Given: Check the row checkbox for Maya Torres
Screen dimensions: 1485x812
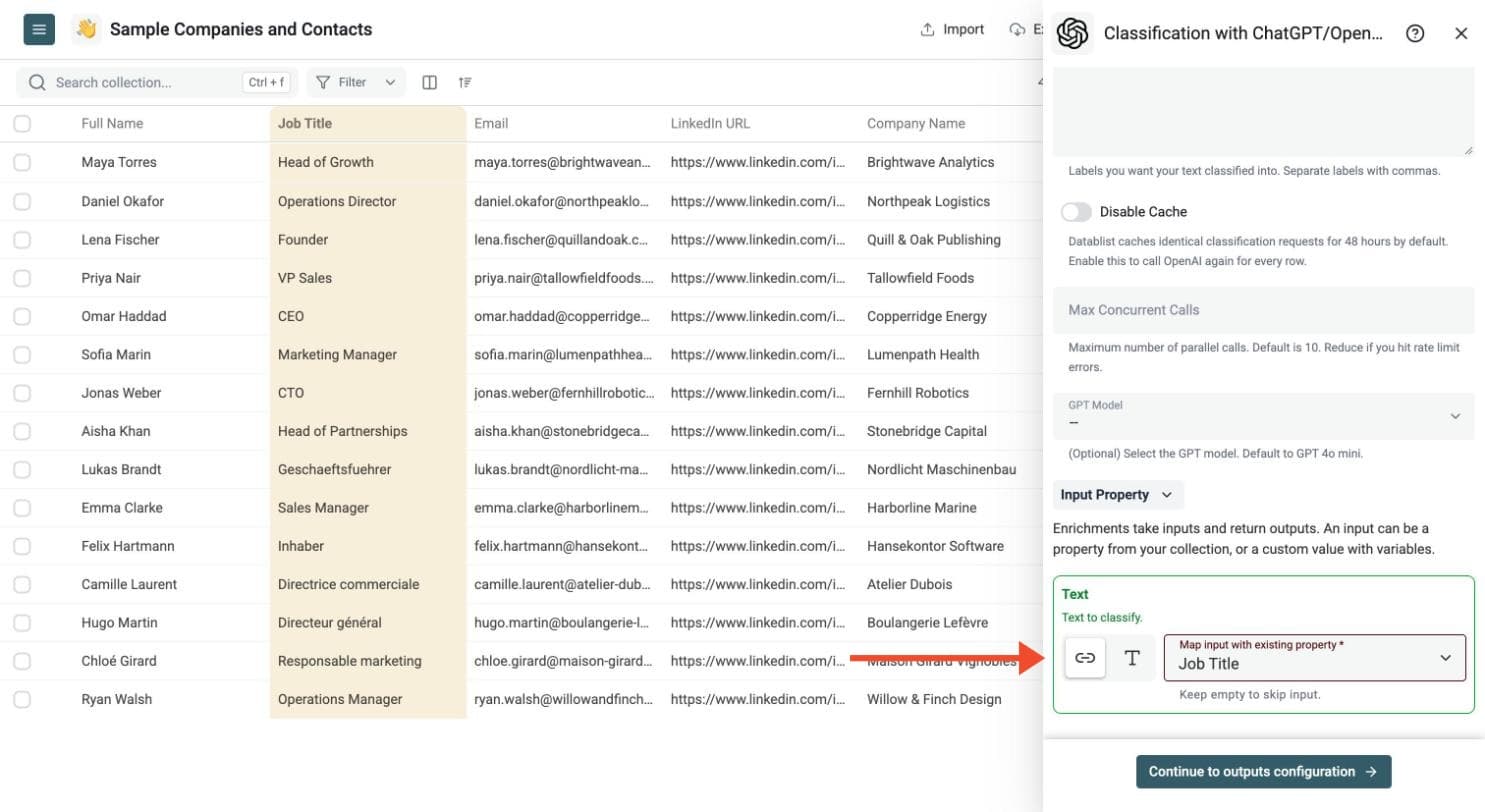Looking at the screenshot, I should click(x=22, y=162).
